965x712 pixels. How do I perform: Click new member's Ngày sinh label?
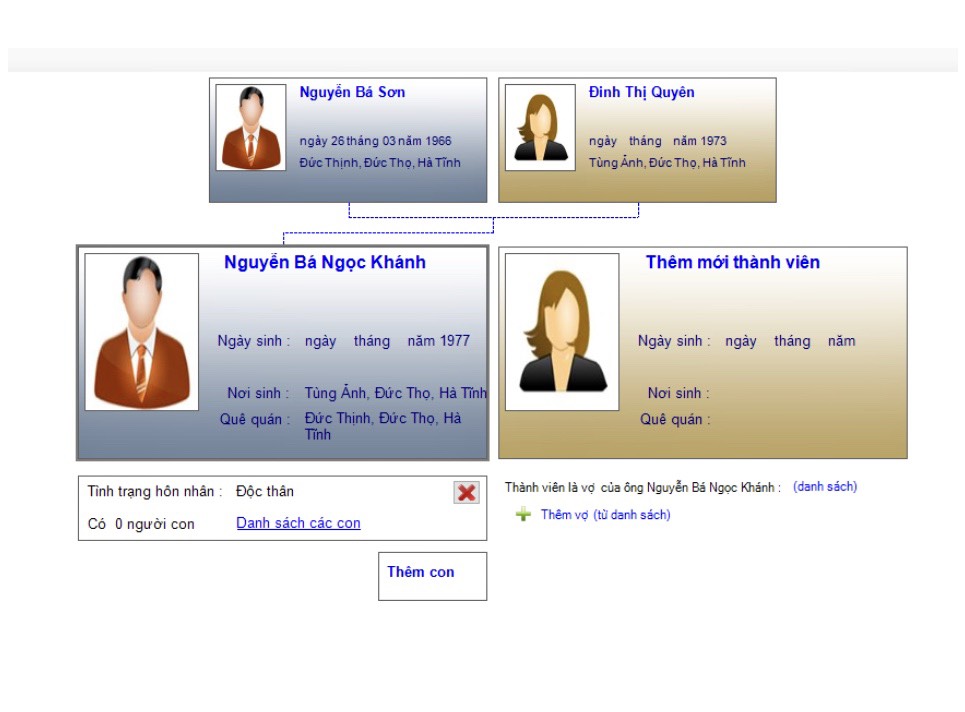(674, 341)
